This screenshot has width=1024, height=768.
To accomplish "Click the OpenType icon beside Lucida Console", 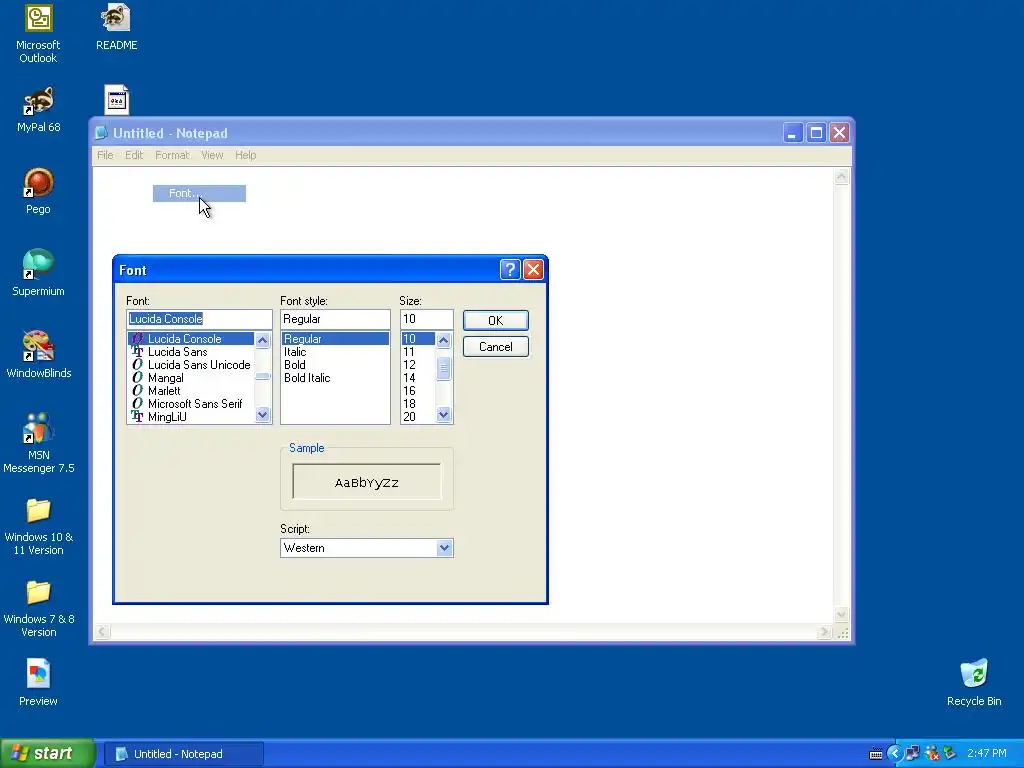I will point(137,338).
